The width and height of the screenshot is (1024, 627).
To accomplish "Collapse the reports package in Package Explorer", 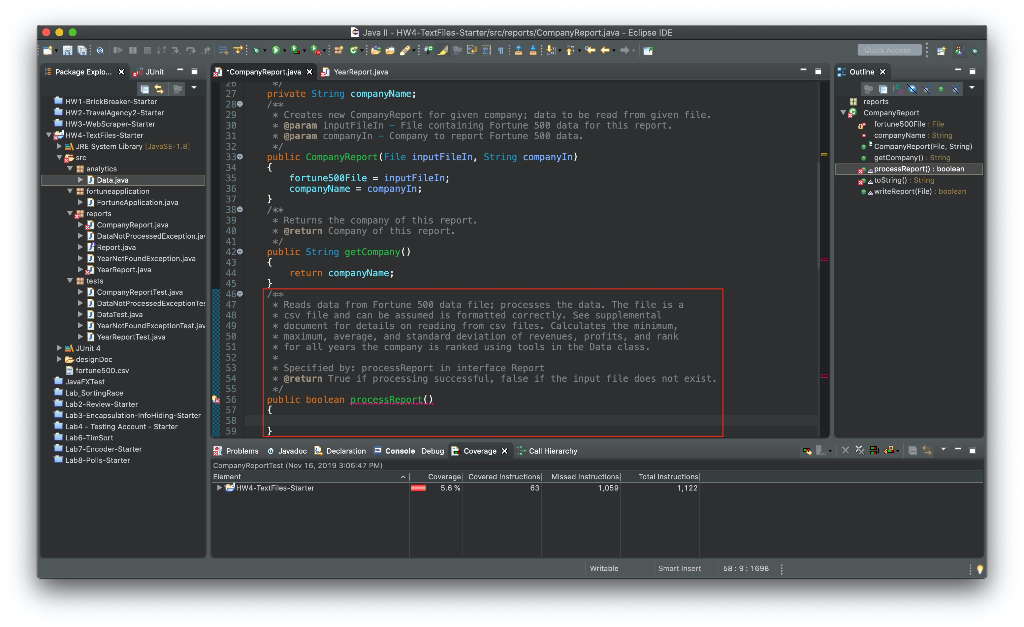I will click(69, 214).
